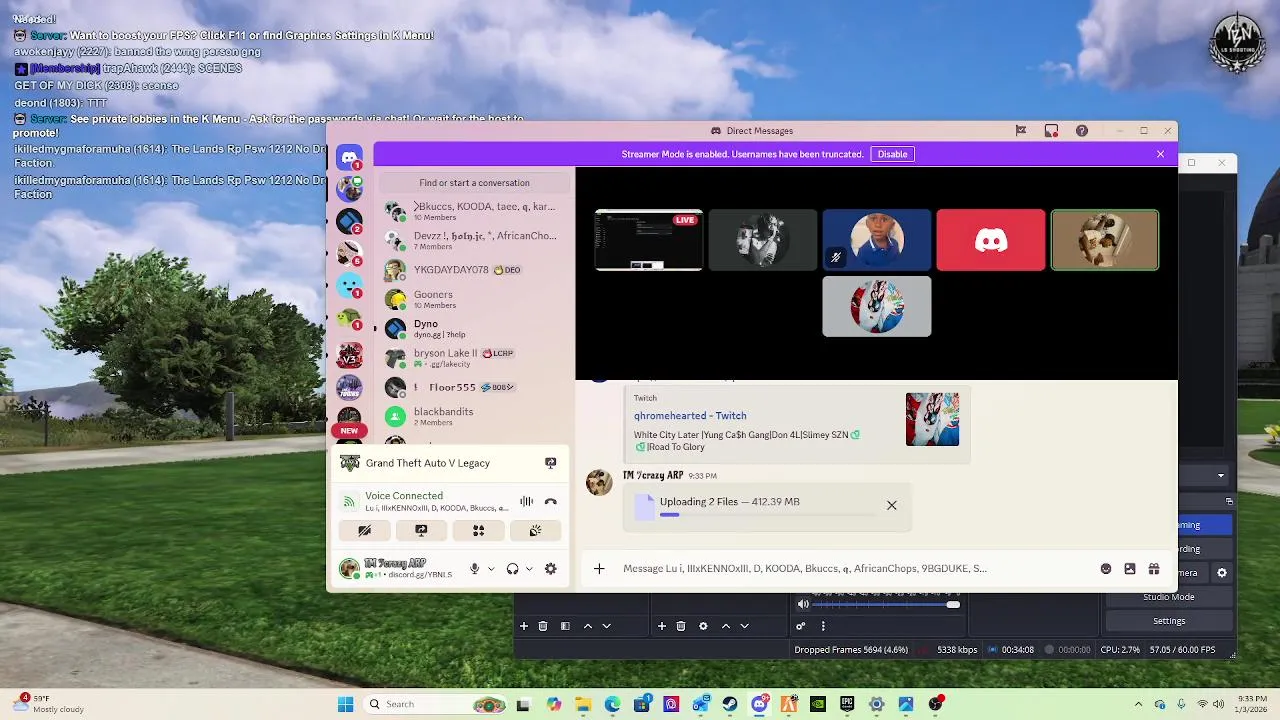1280x720 pixels.
Task: Expand microphone input options arrow
Action: click(491, 569)
